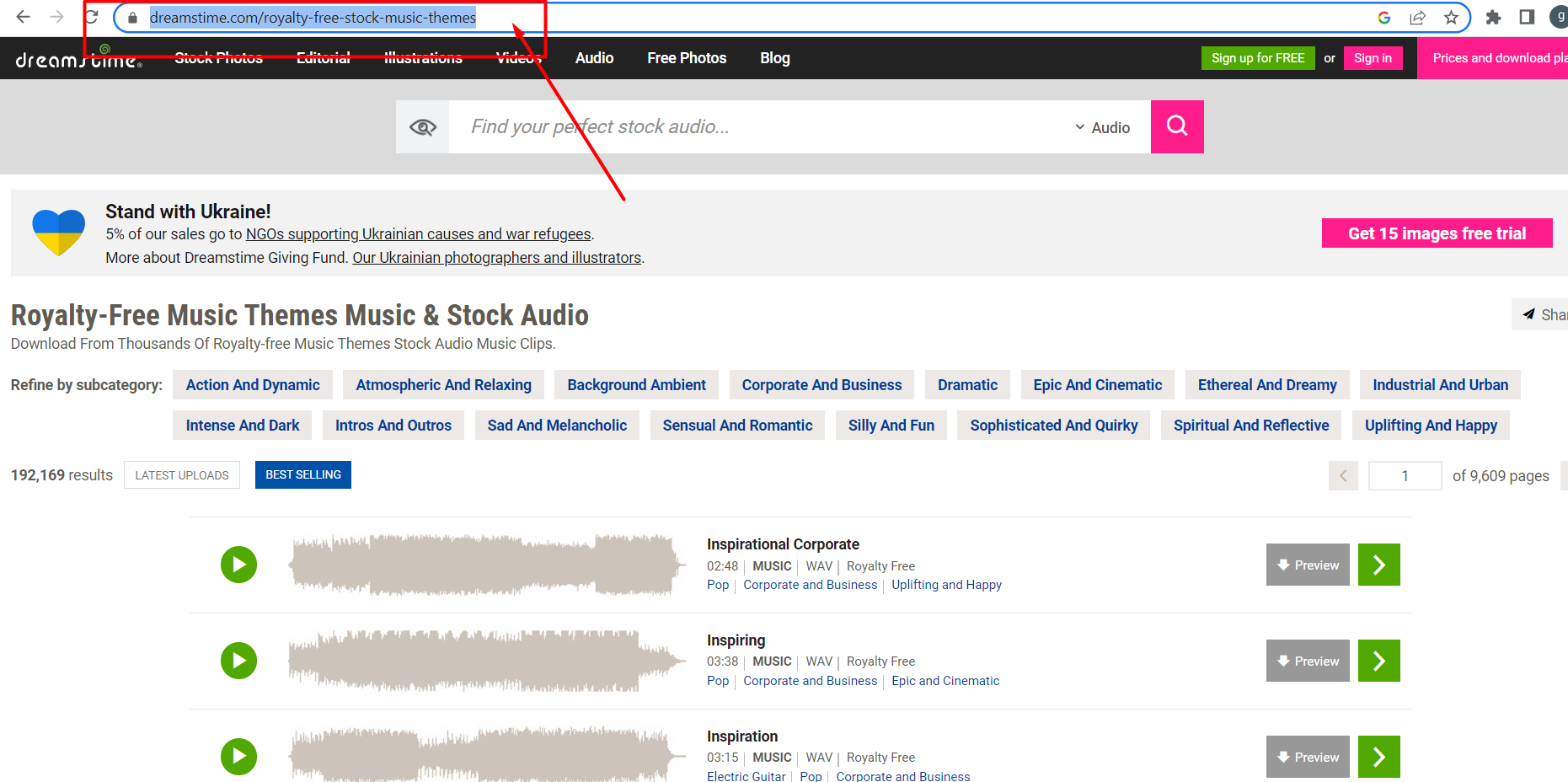Filter by Corporate And Business subcategory chip

(x=821, y=385)
